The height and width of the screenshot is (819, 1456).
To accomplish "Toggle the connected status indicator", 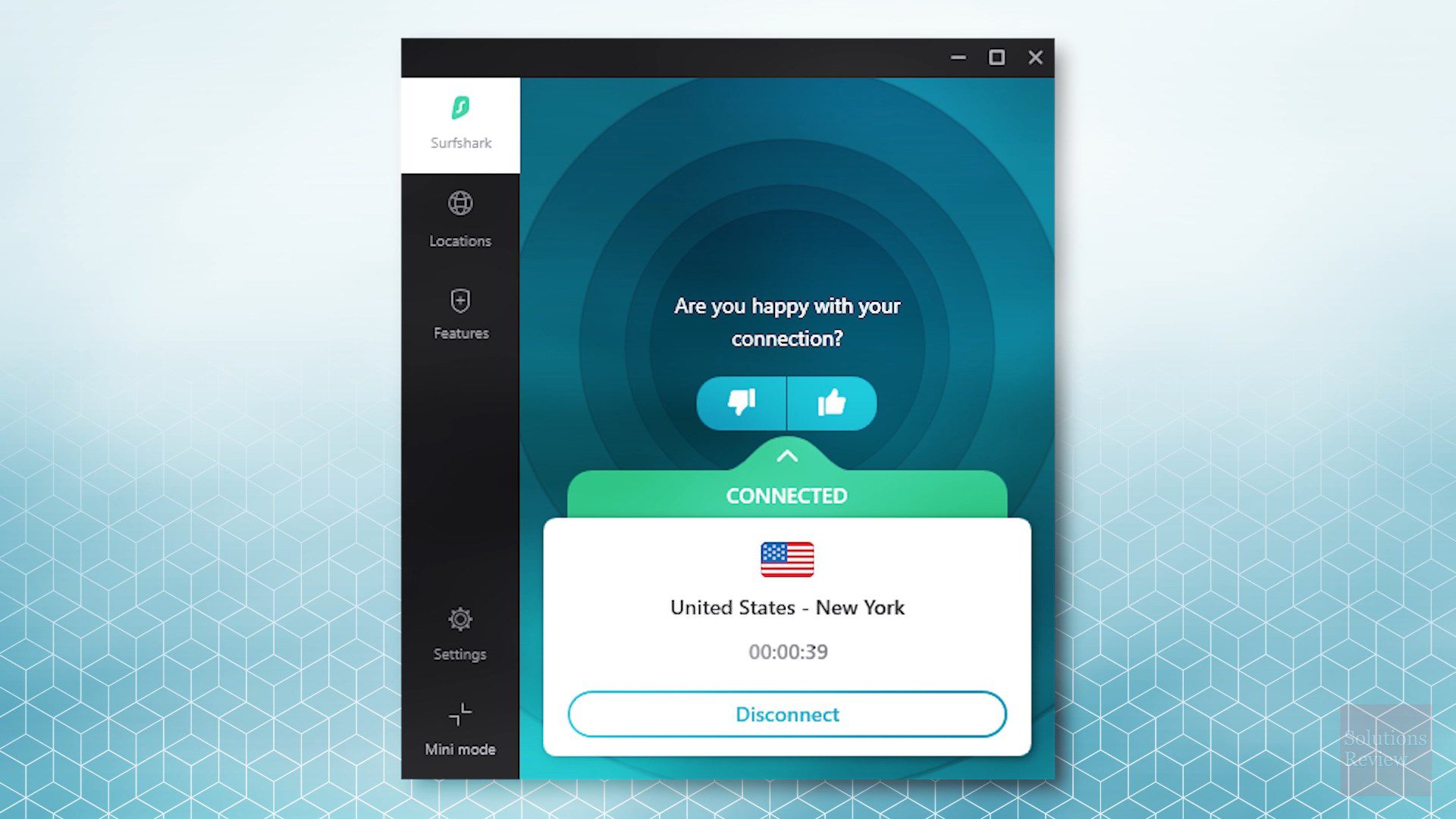I will 786,456.
